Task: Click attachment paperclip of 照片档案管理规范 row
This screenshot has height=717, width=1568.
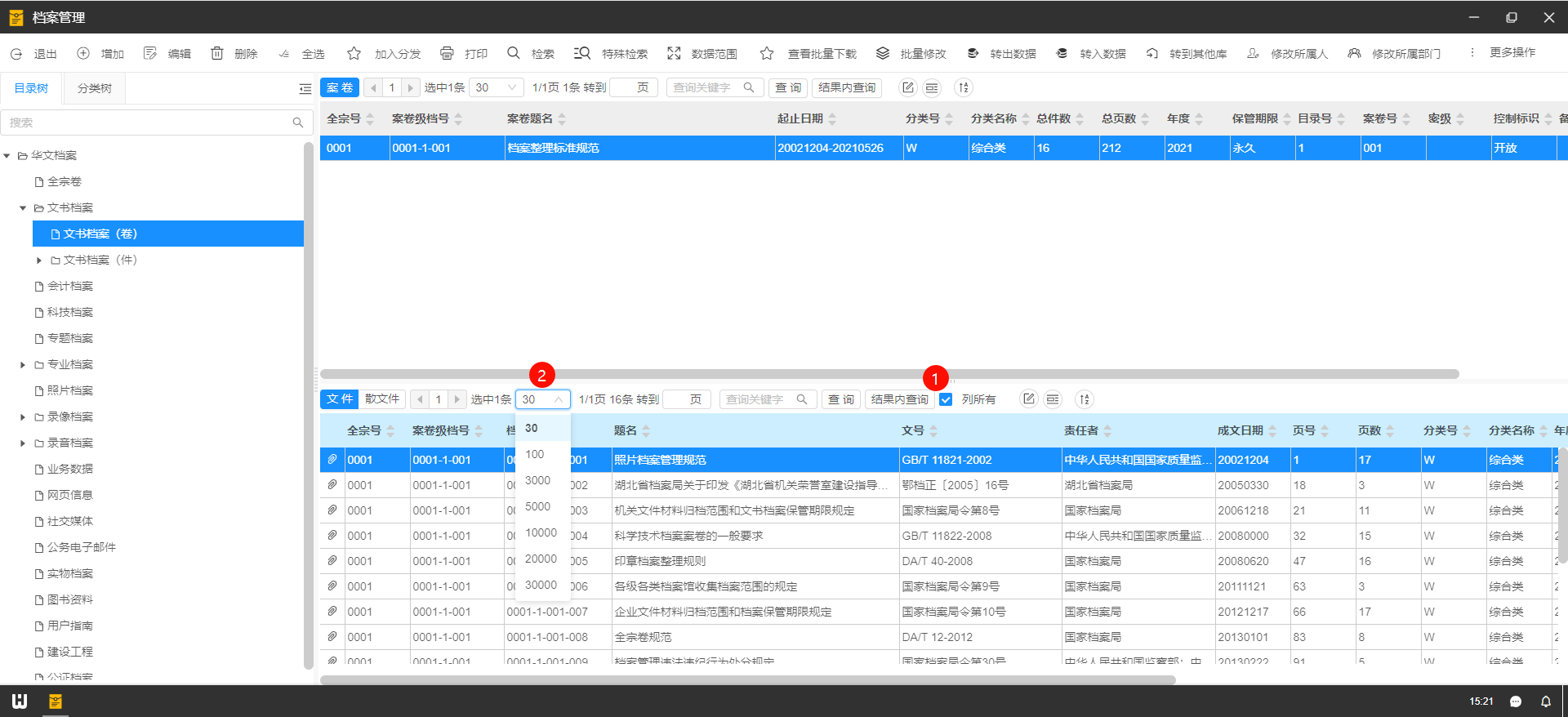Action: click(332, 460)
